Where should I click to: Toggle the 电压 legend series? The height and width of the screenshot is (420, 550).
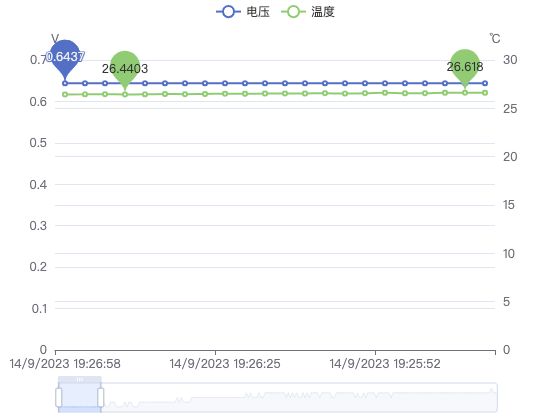coord(243,12)
